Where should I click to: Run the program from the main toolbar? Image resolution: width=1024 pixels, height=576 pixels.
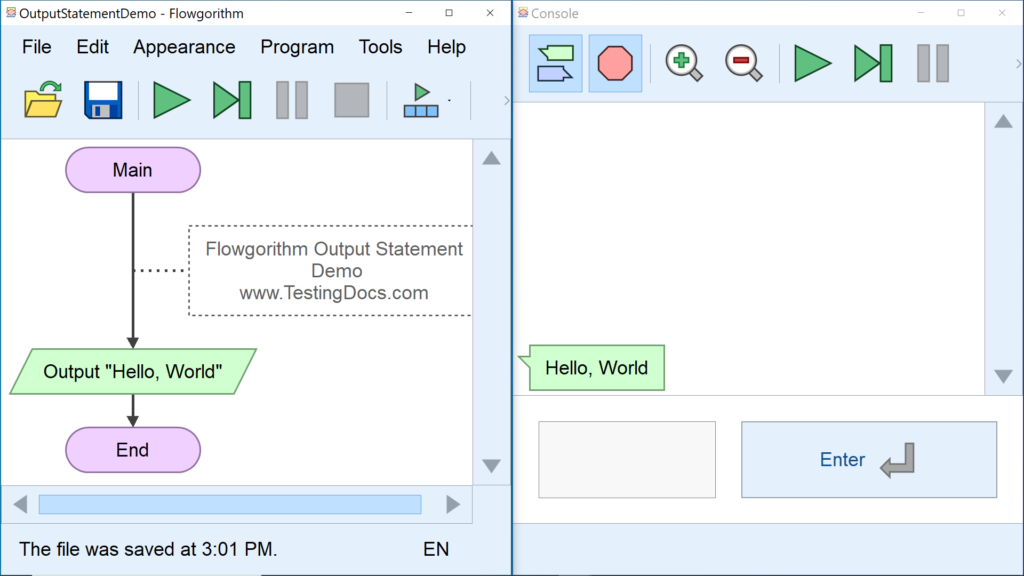pos(171,100)
